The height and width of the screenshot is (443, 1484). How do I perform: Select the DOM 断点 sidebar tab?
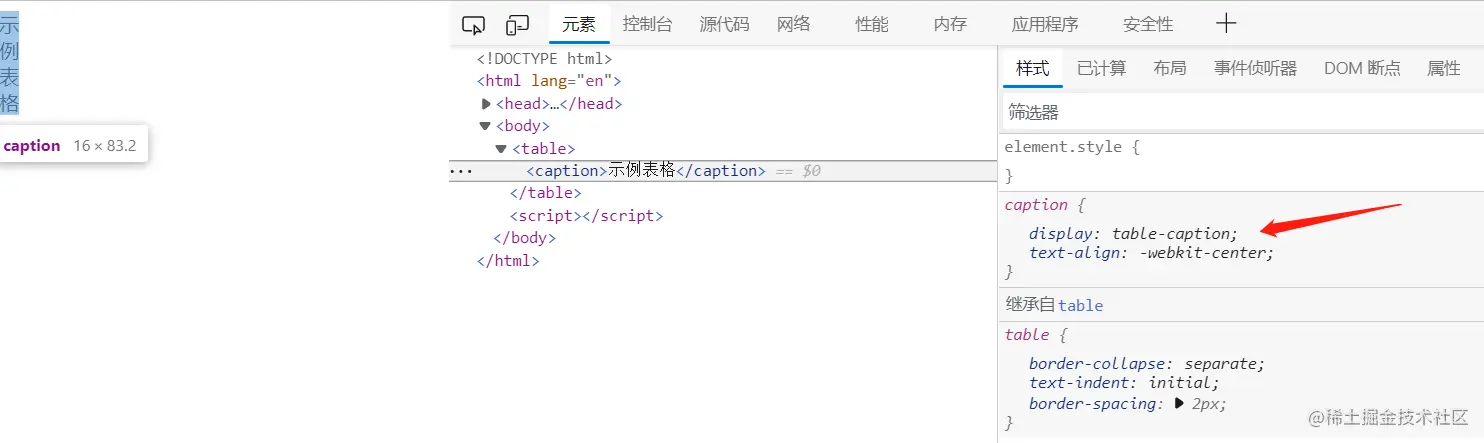[x=1362, y=68]
